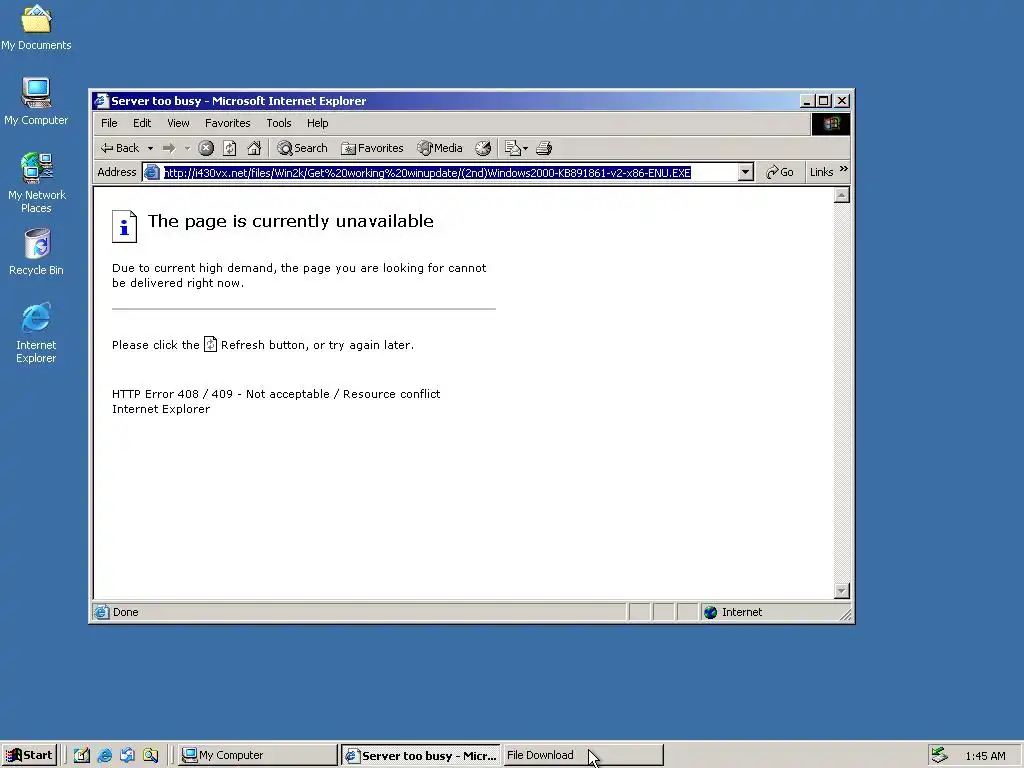This screenshot has width=1024, height=768.
Task: Click the Edit toolbar icon
Action: (x=513, y=148)
